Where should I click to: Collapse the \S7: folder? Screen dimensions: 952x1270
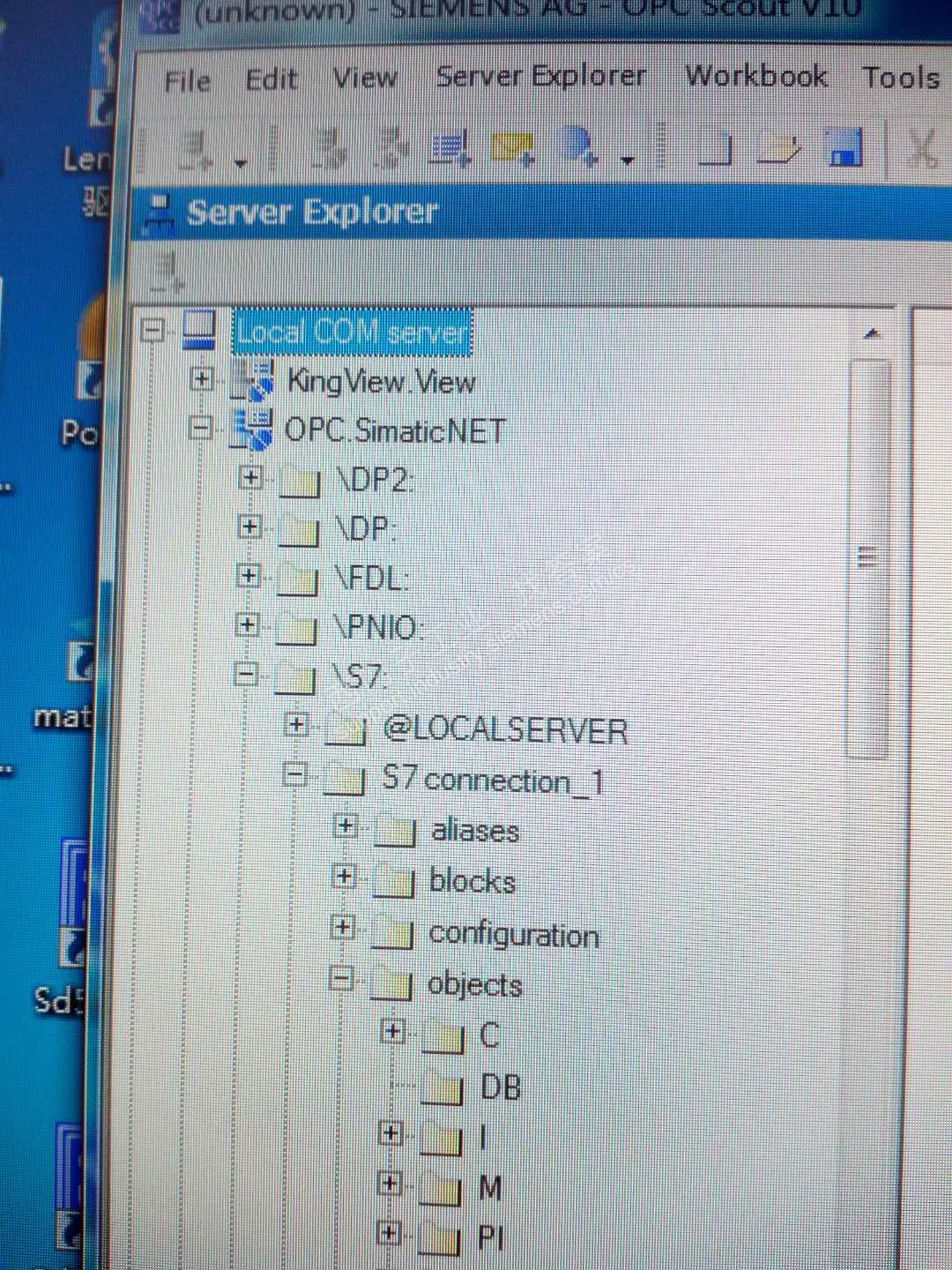point(247,675)
